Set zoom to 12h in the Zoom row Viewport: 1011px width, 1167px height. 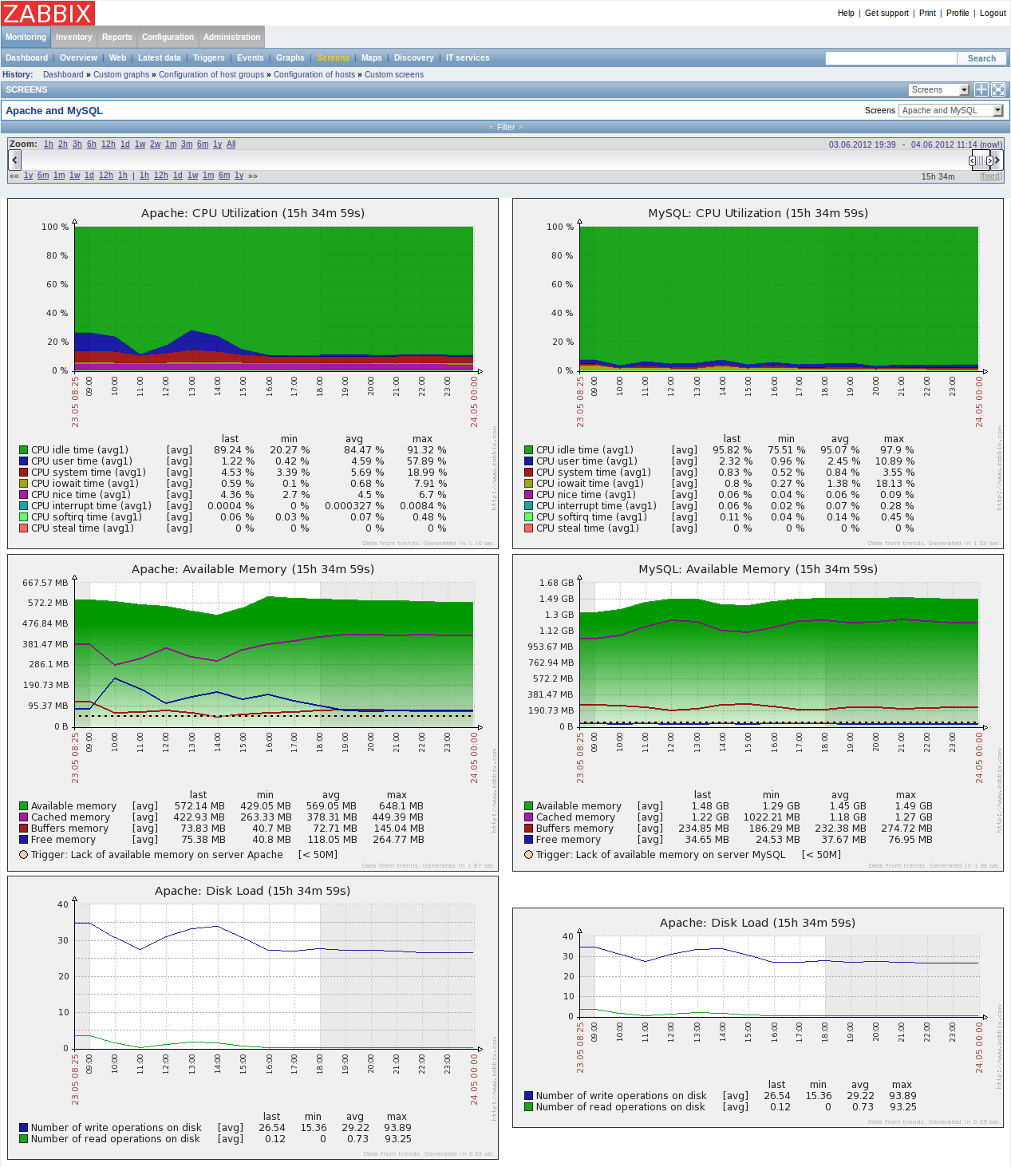pos(107,144)
